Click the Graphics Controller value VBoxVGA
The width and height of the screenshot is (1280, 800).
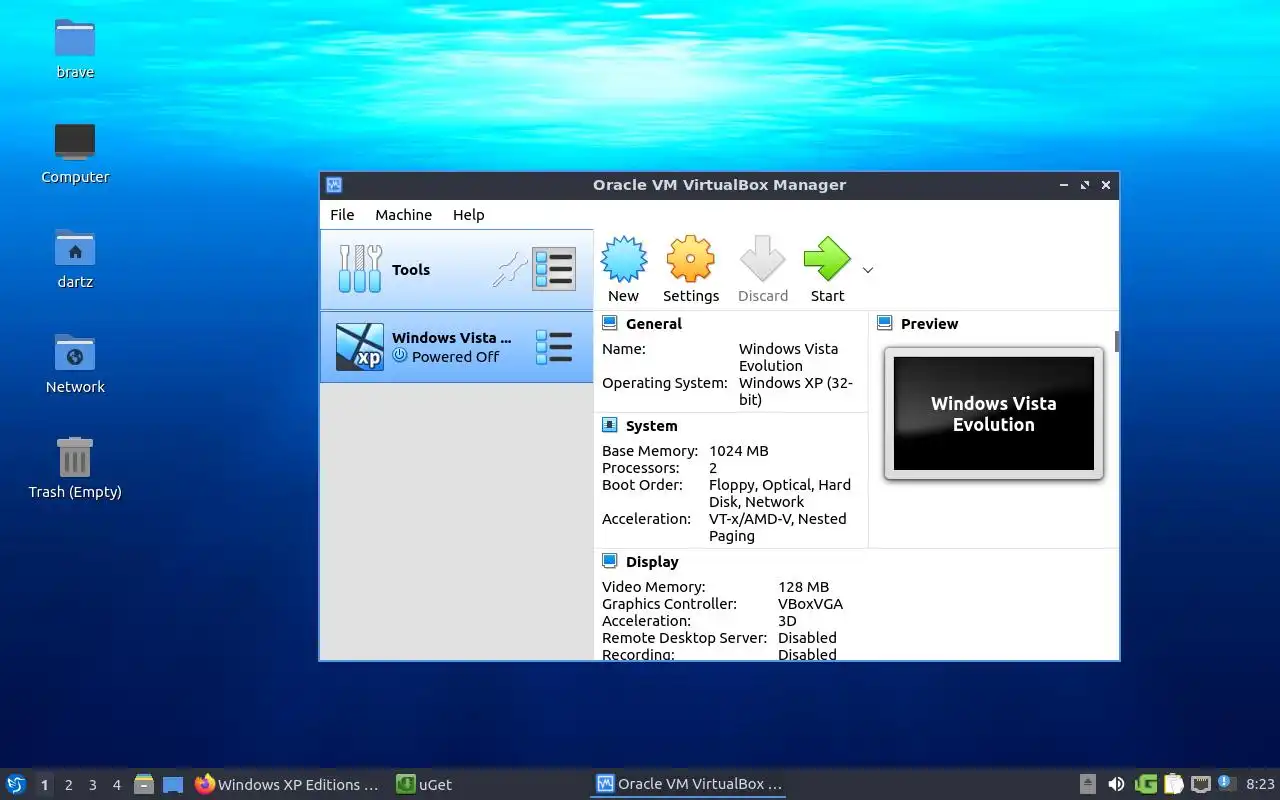pos(810,604)
